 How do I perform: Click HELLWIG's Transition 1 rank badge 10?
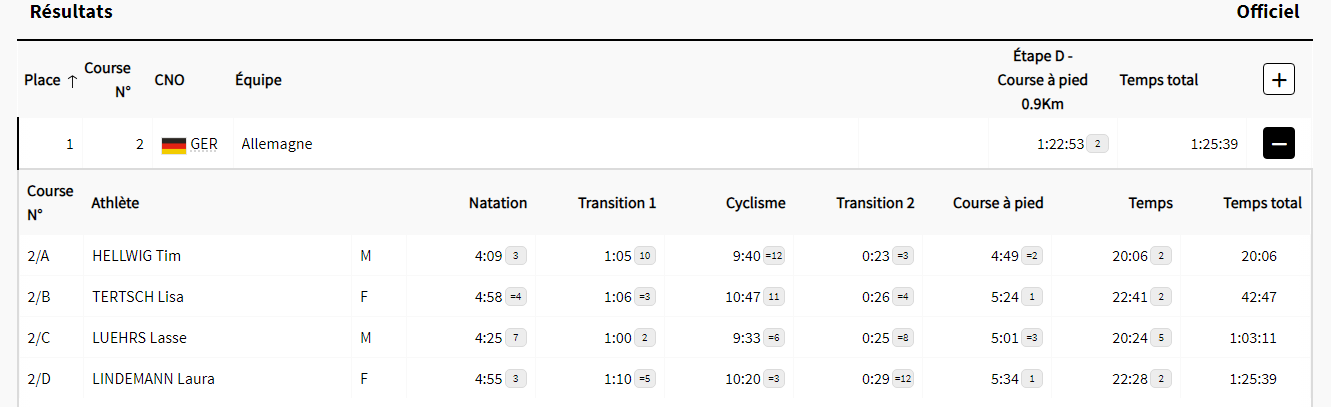click(645, 256)
